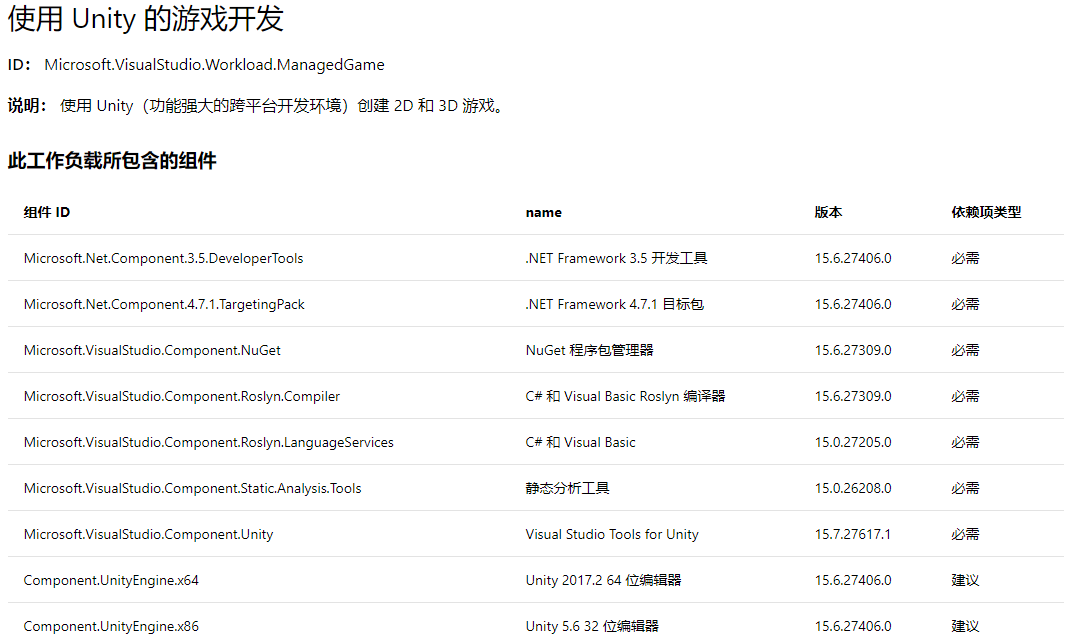Click 必需 in the DeveloperTools row
1065x644 pixels.
point(965,258)
